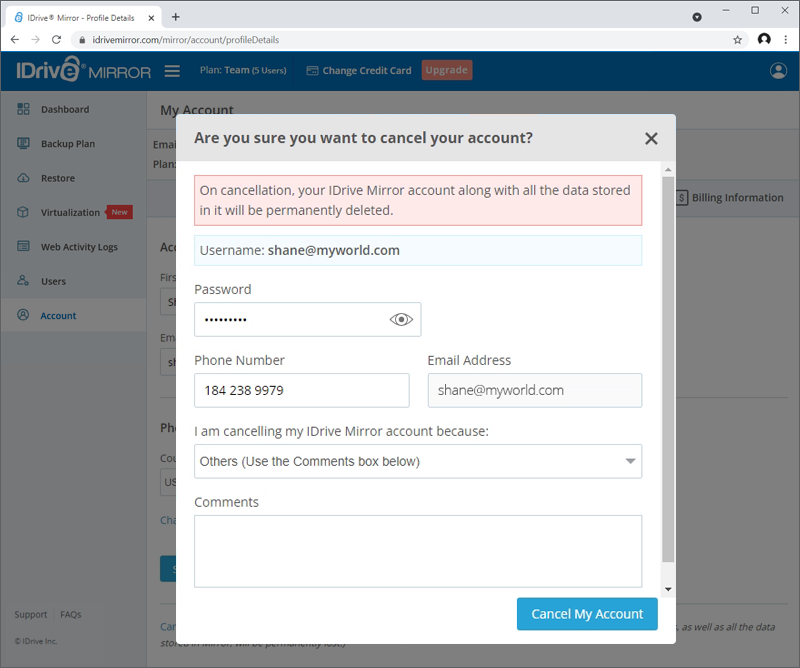Show password with the eye icon
The width and height of the screenshot is (800, 668).
[401, 319]
